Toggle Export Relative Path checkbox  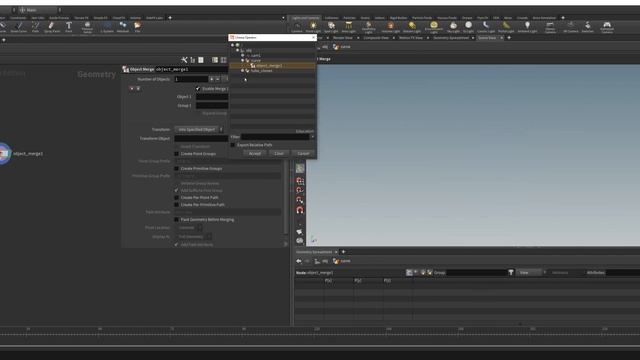point(233,145)
